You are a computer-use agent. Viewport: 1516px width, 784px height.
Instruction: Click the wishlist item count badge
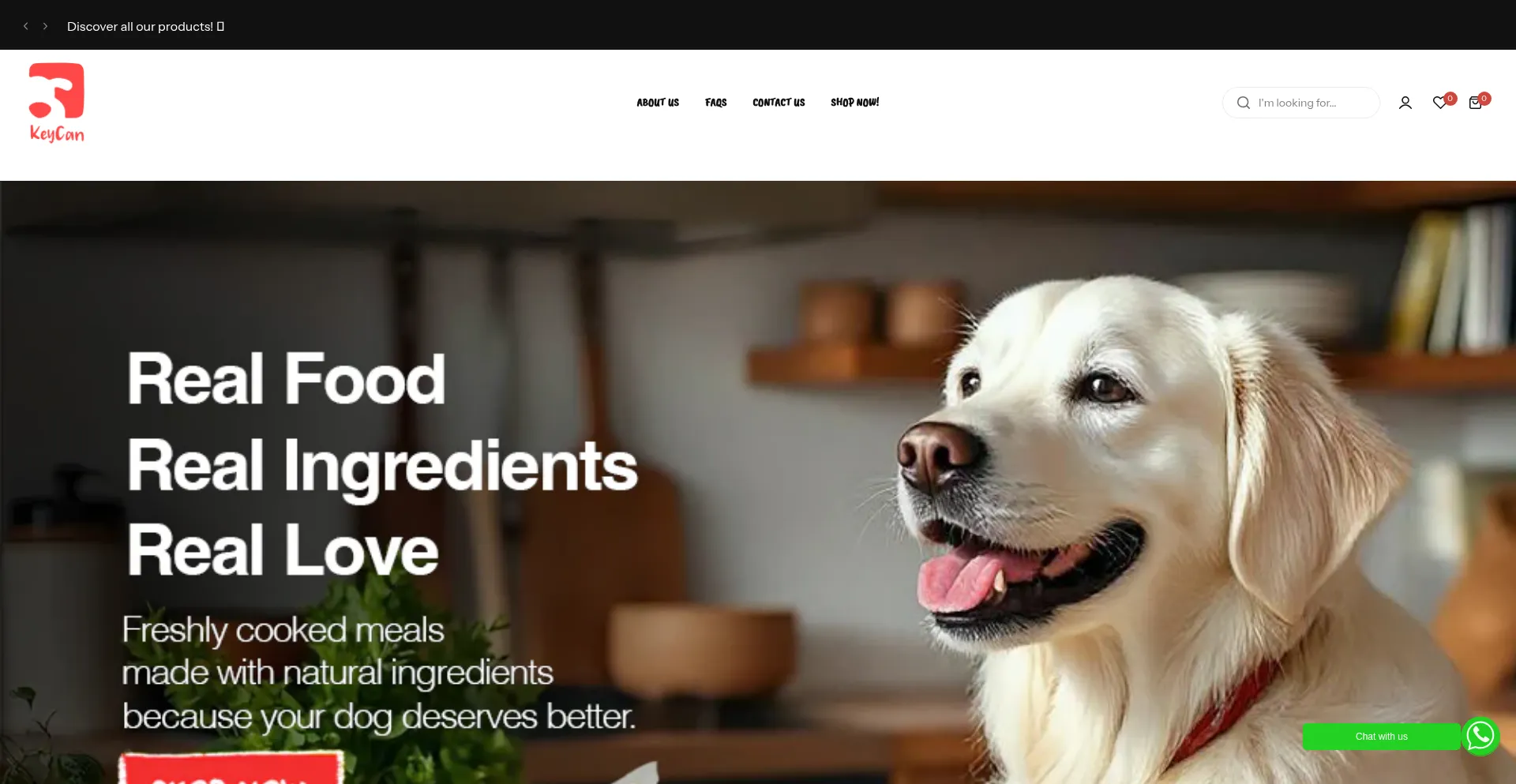click(x=1450, y=99)
